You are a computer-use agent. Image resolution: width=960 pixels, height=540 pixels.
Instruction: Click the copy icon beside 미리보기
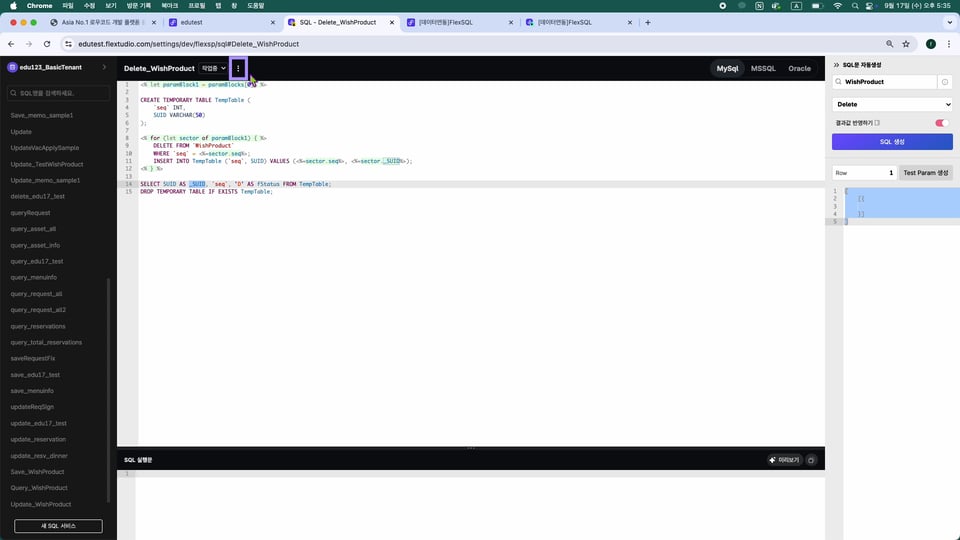(811, 460)
